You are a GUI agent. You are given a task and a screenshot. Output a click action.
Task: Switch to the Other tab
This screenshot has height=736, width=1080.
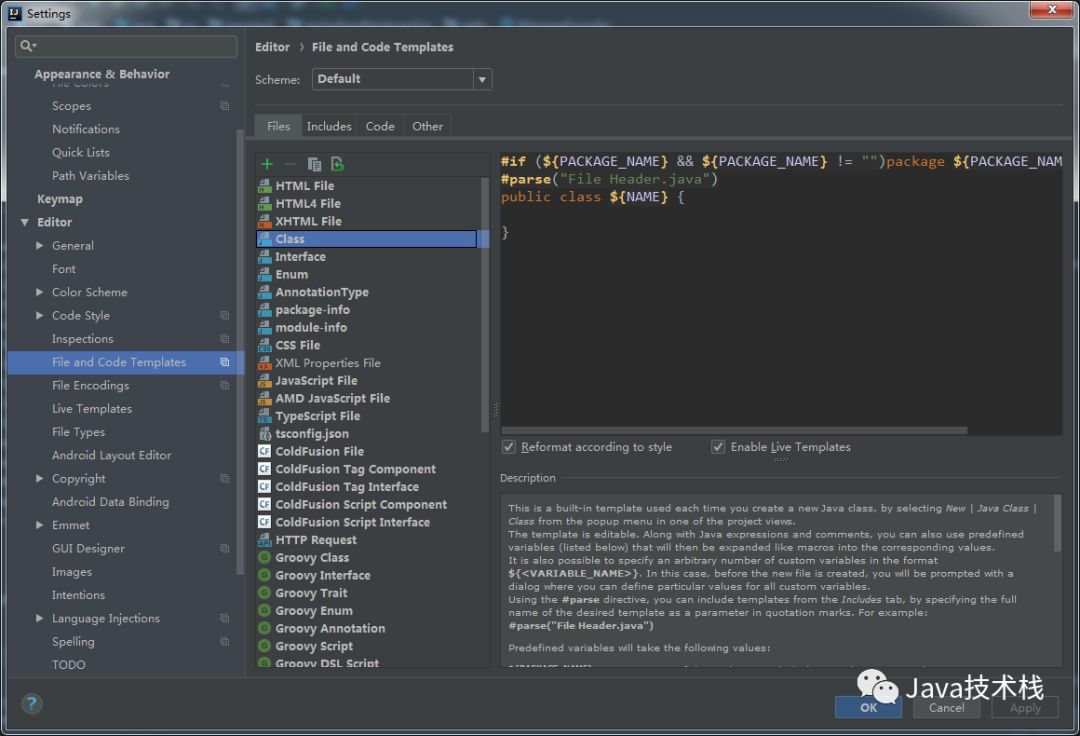click(428, 126)
